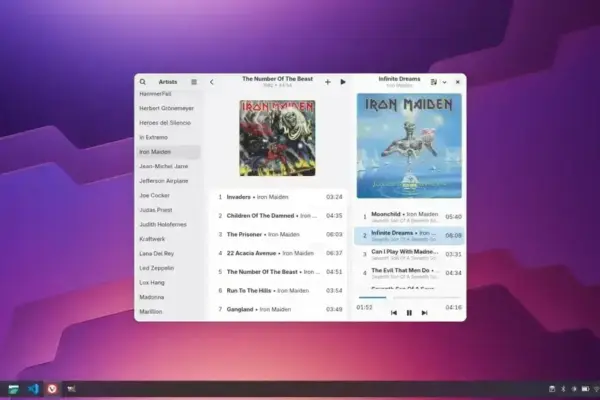Select artist Judas Priest
Image resolution: width=600 pixels, height=400 pixels.
pyautogui.click(x=168, y=210)
